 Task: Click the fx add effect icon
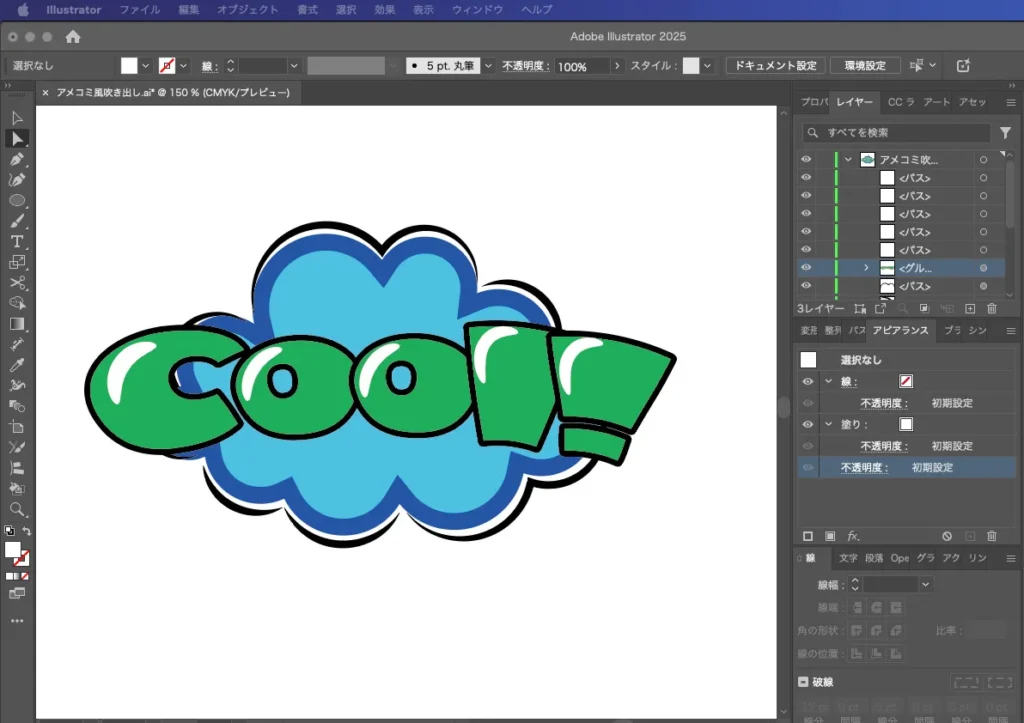tap(853, 537)
